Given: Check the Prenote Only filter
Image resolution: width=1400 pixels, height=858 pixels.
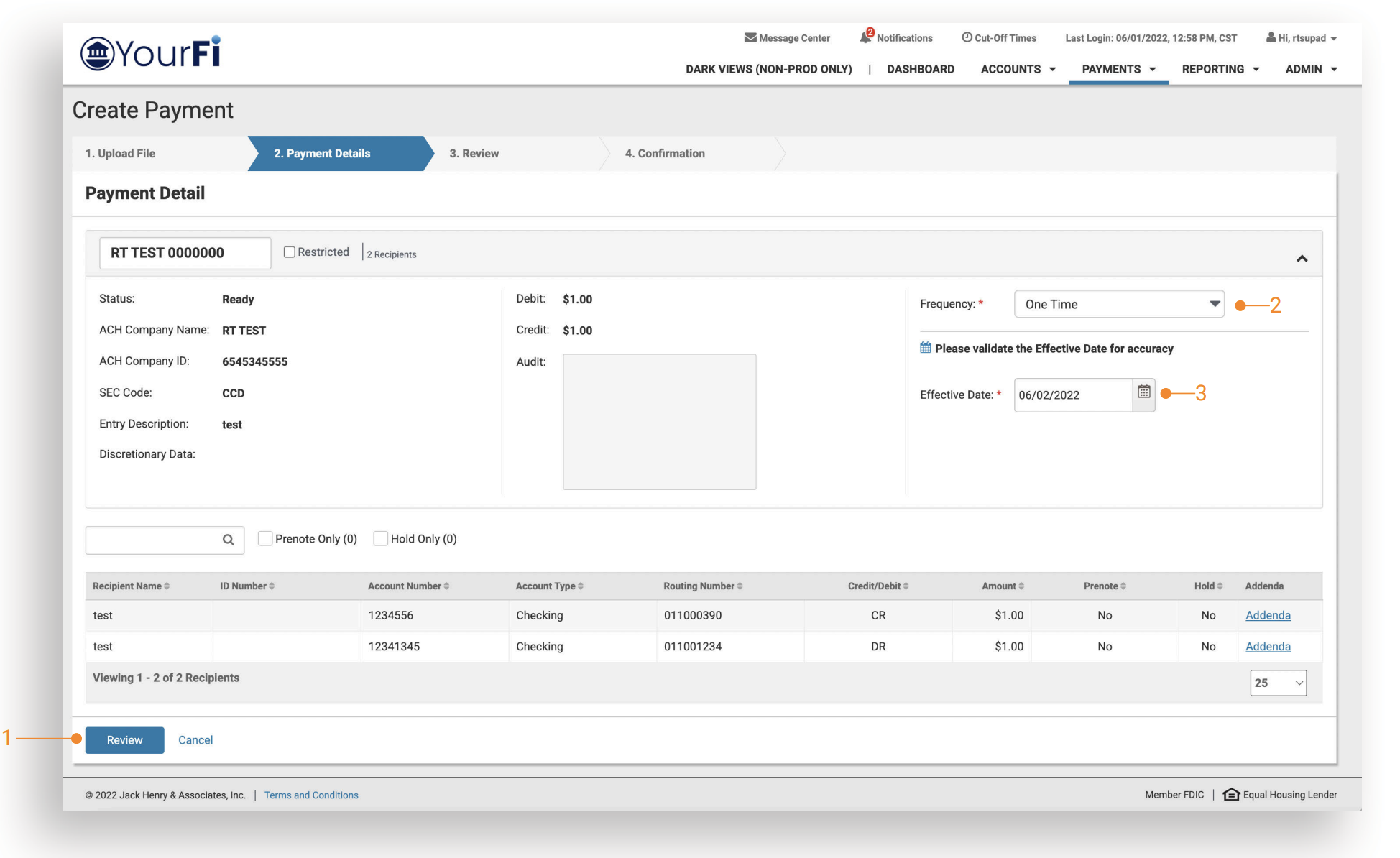Looking at the screenshot, I should (265, 539).
